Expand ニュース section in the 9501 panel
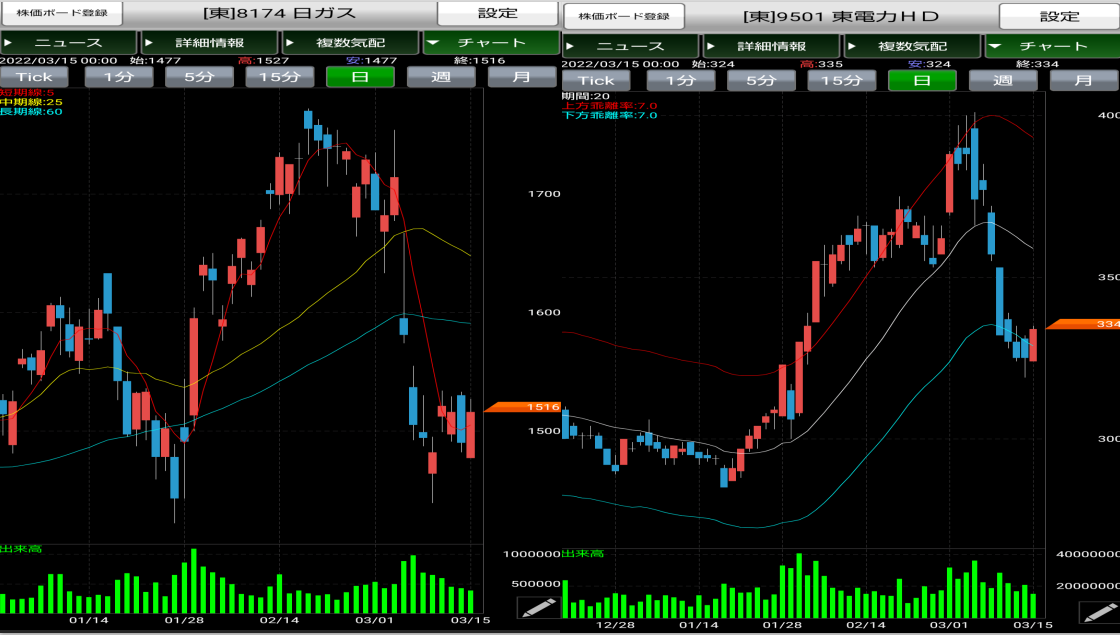The image size is (1120, 635). tap(631, 46)
